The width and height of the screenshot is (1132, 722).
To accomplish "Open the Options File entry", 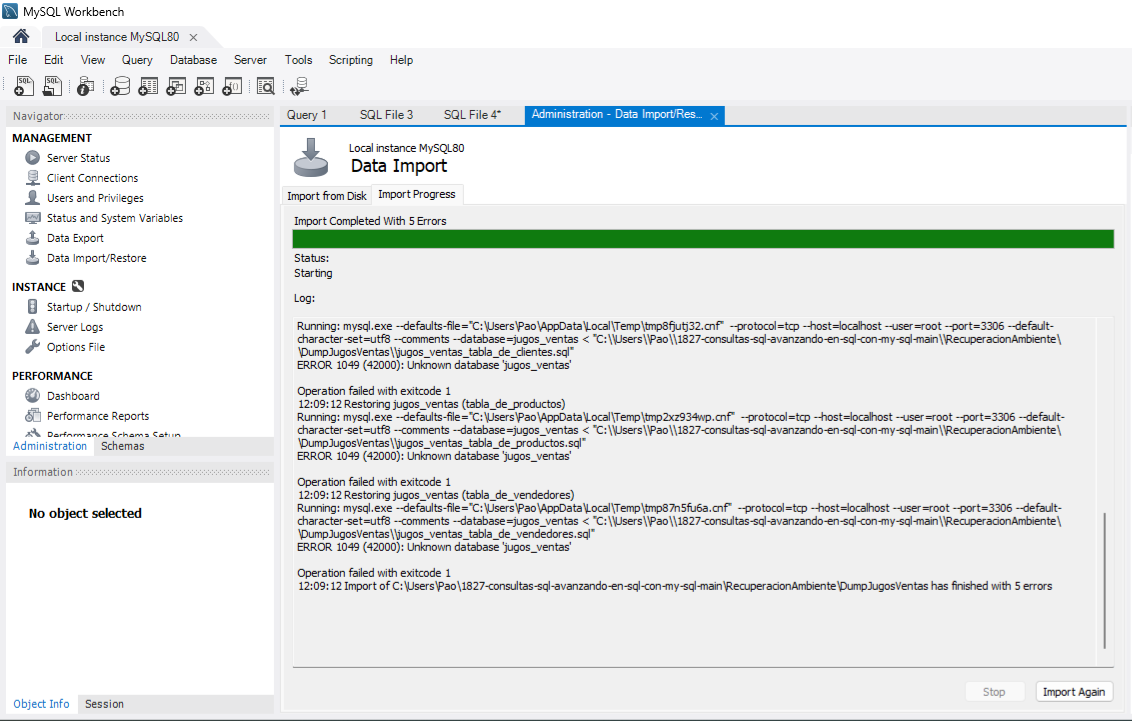I will click(x=76, y=347).
